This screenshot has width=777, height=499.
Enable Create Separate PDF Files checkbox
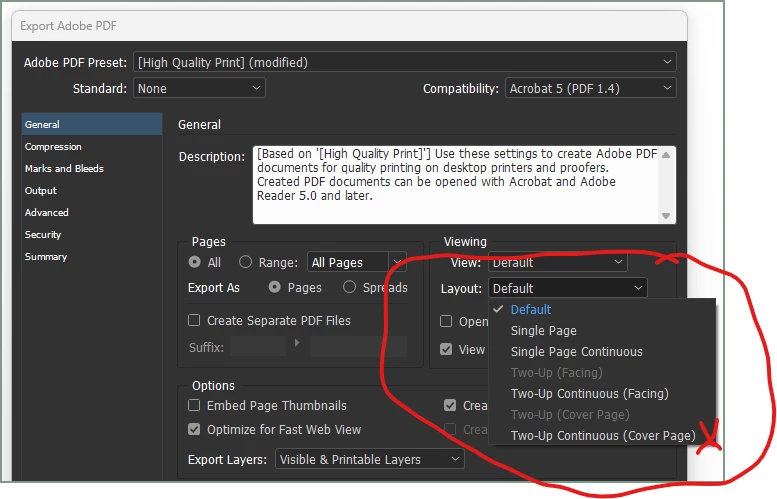click(194, 320)
